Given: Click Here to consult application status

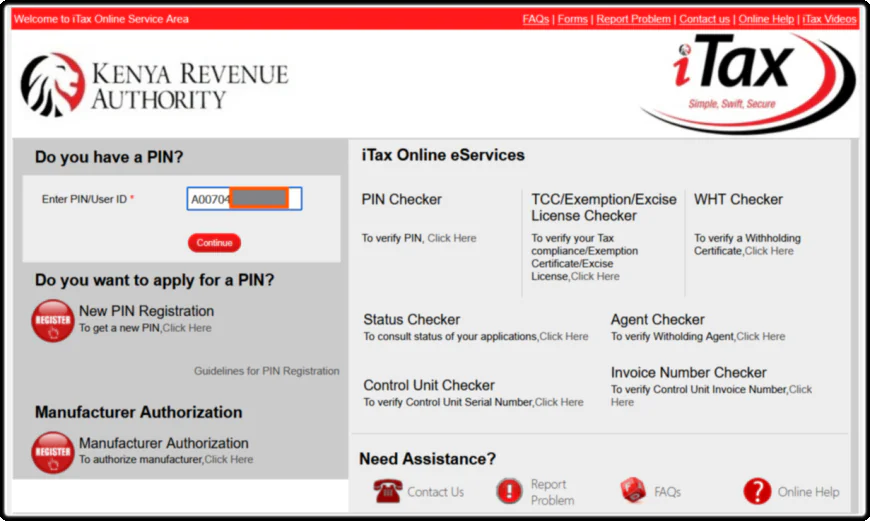Looking at the screenshot, I should [564, 336].
